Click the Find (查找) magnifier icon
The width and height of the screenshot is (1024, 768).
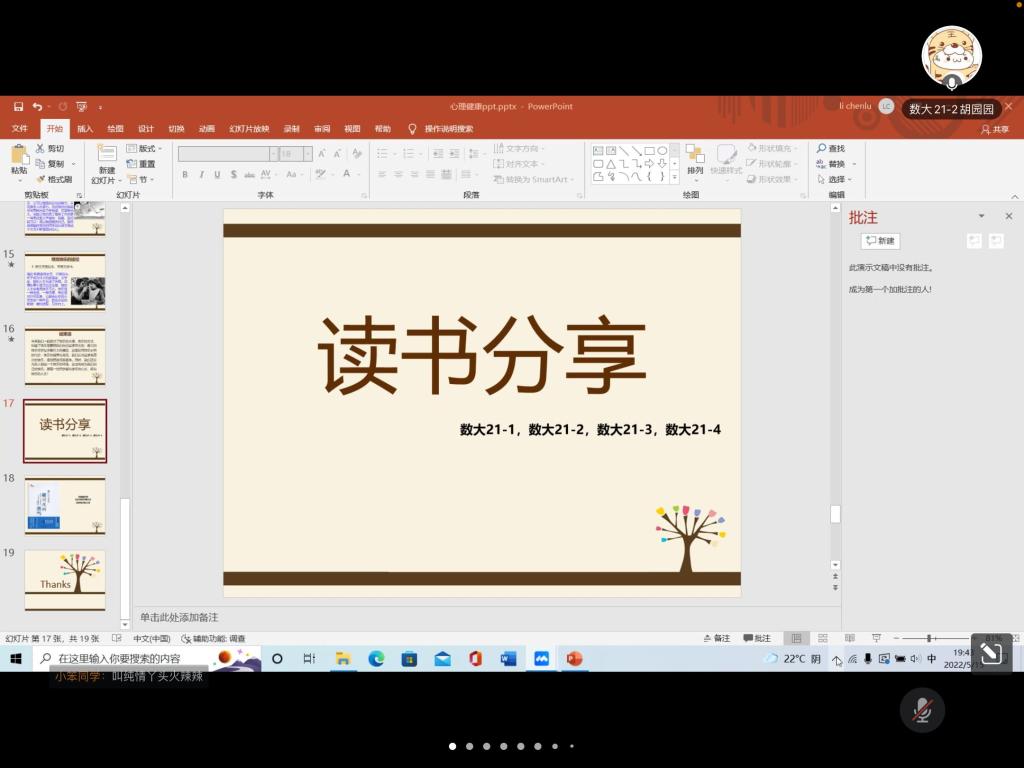(822, 149)
